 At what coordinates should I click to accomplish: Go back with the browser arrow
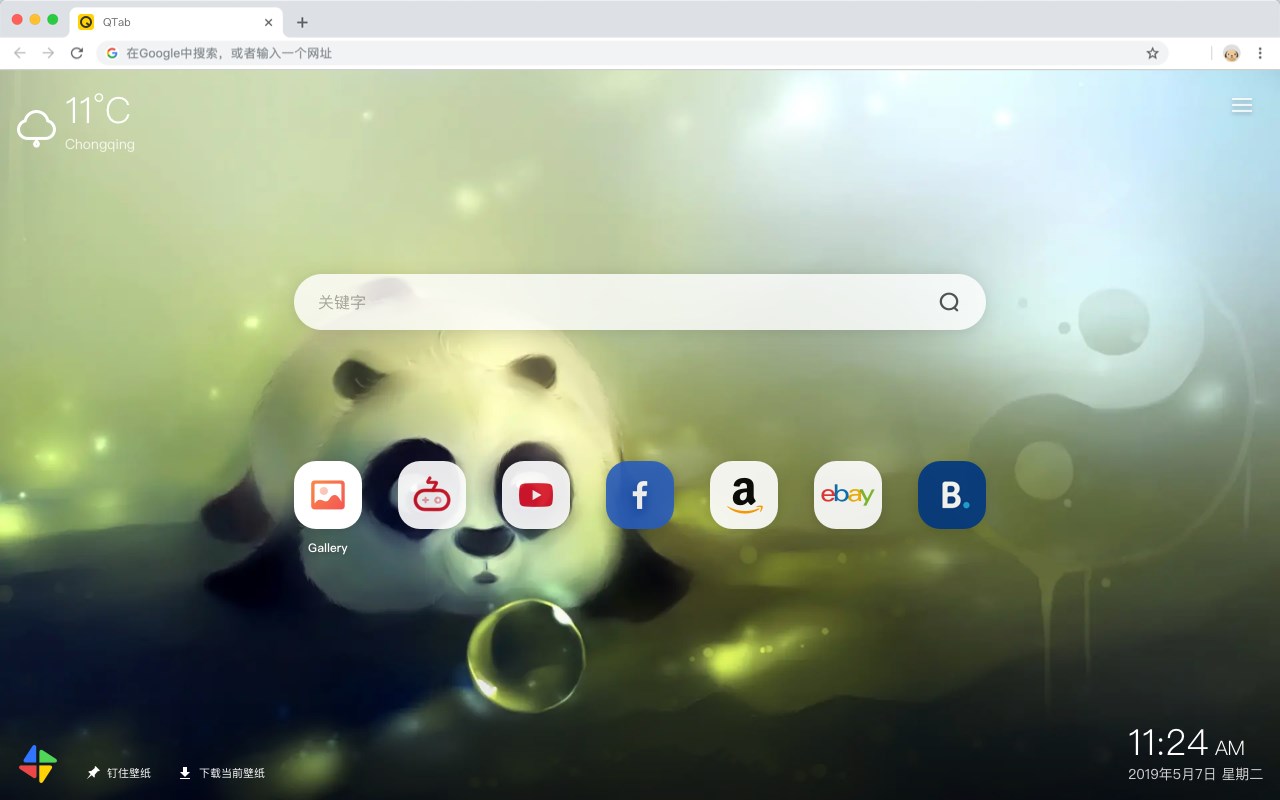click(20, 53)
